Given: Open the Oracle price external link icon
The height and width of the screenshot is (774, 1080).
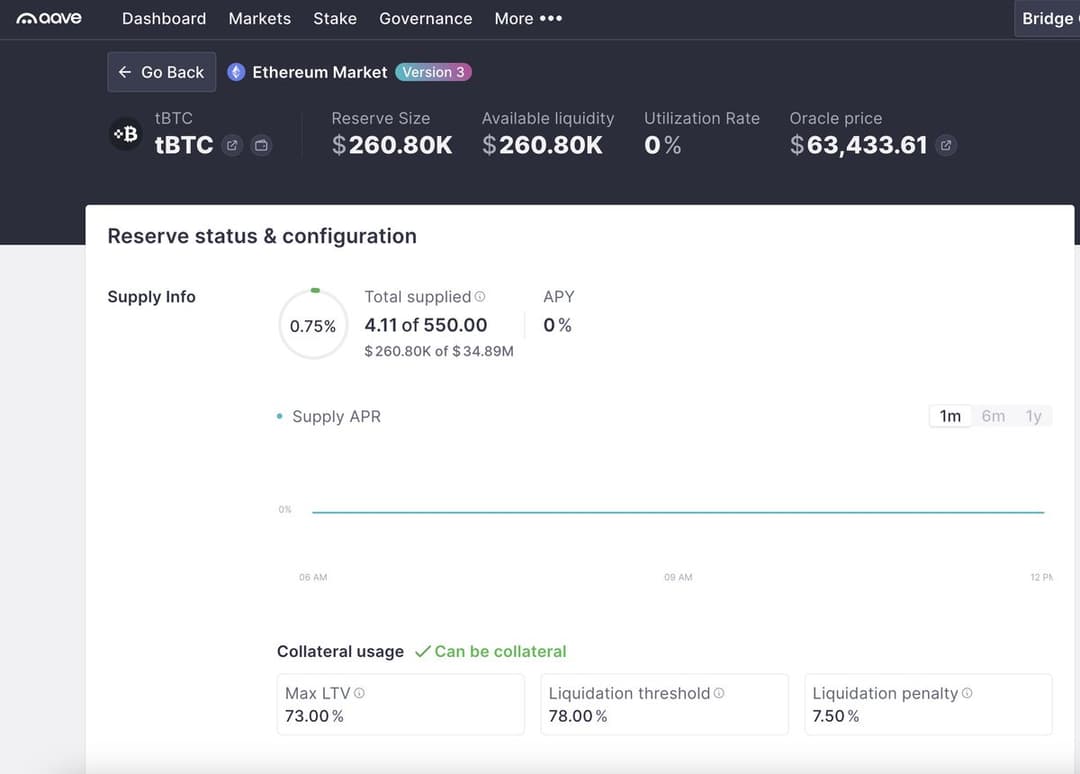Looking at the screenshot, I should 946,145.
